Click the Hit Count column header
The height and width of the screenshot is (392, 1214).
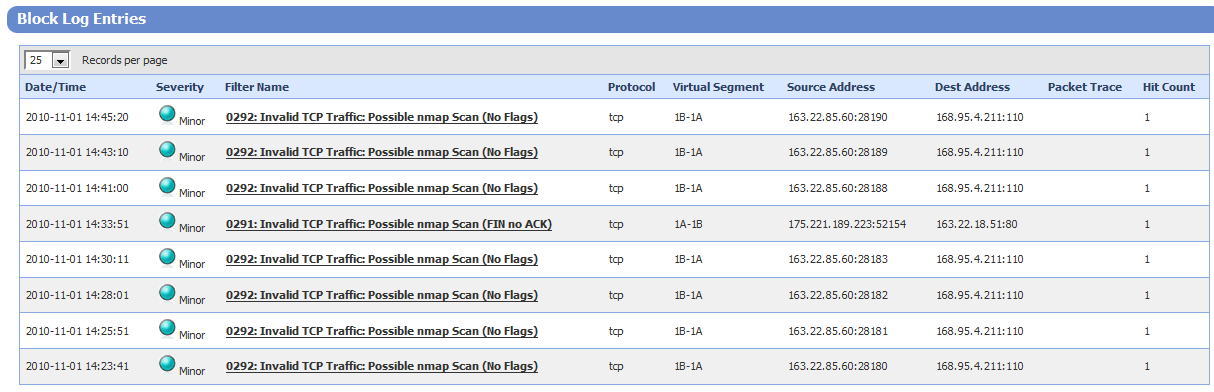pyautogui.click(x=1169, y=87)
